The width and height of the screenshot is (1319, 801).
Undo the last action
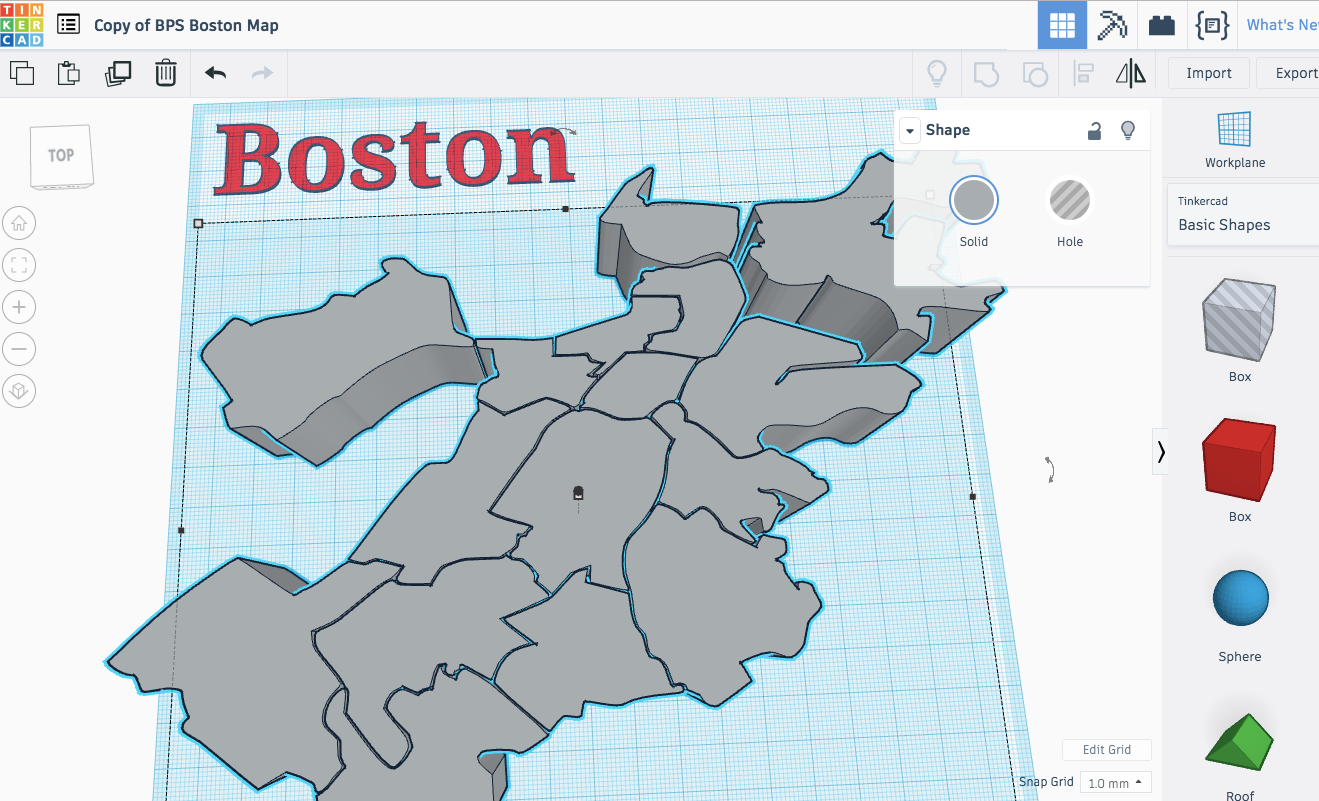[x=214, y=73]
